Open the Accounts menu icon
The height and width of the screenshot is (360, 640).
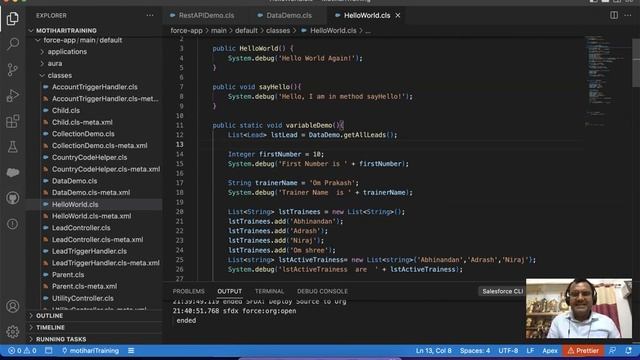point(13,306)
